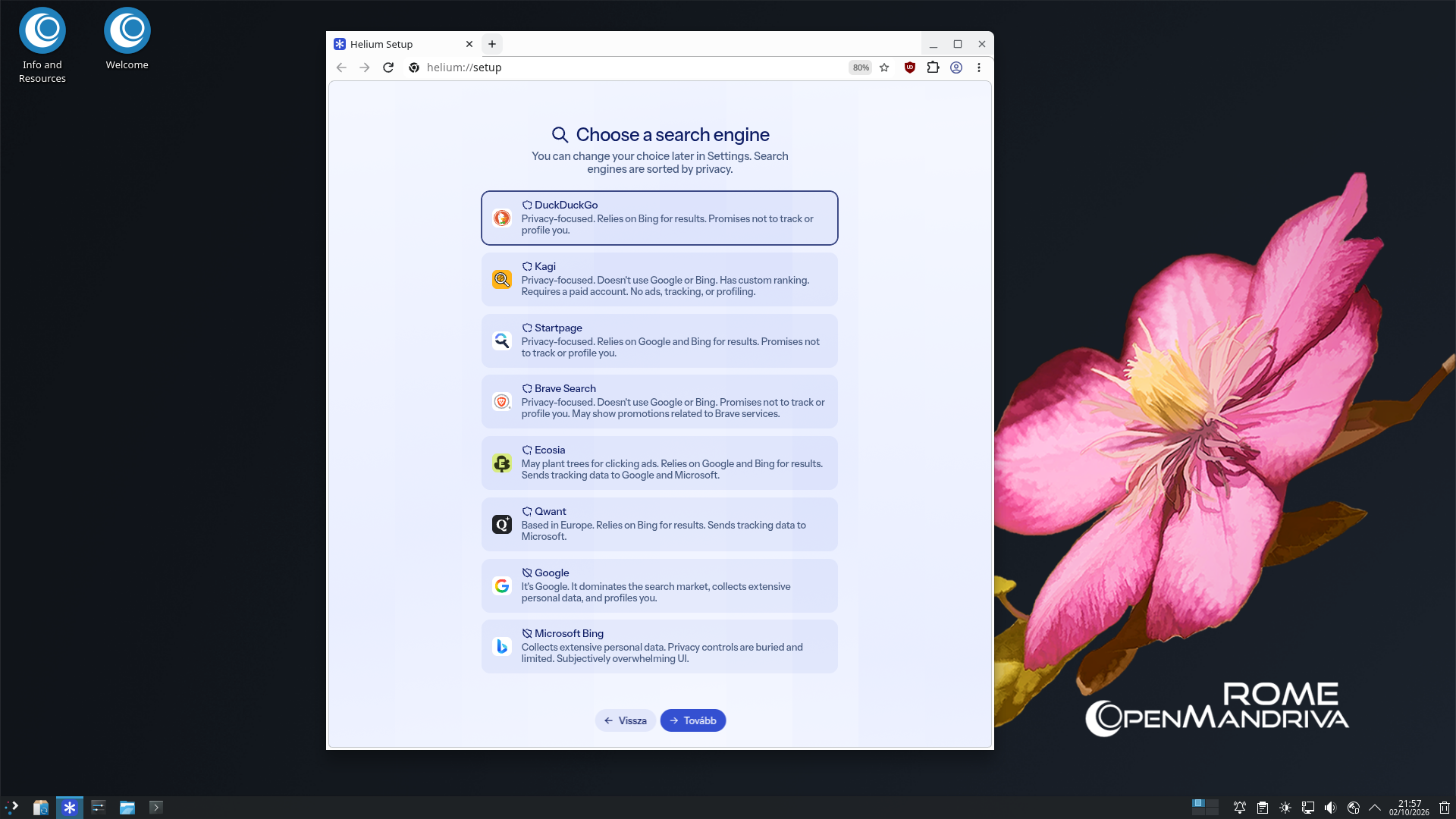Screen dimensions: 1456x819
Task: Open the terminal launcher in taskbar
Action: pos(156,808)
